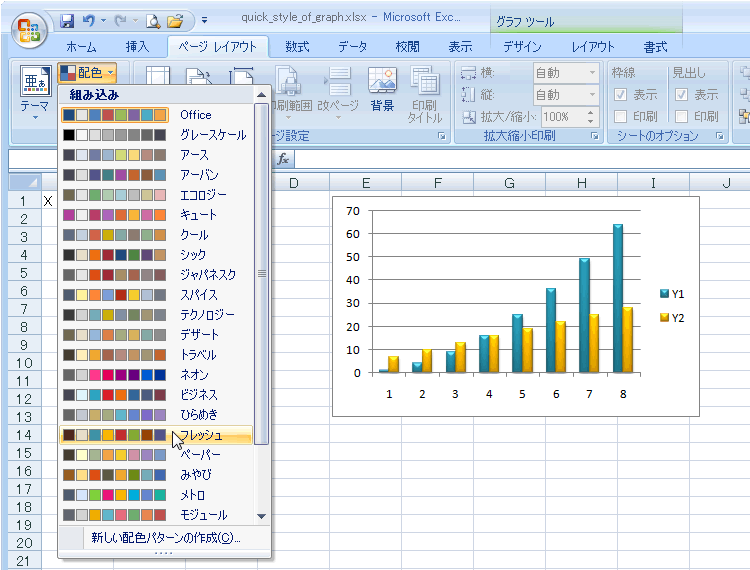Open Print Preview from the quick access toolbar
The height and width of the screenshot is (570, 750).
click(153, 21)
